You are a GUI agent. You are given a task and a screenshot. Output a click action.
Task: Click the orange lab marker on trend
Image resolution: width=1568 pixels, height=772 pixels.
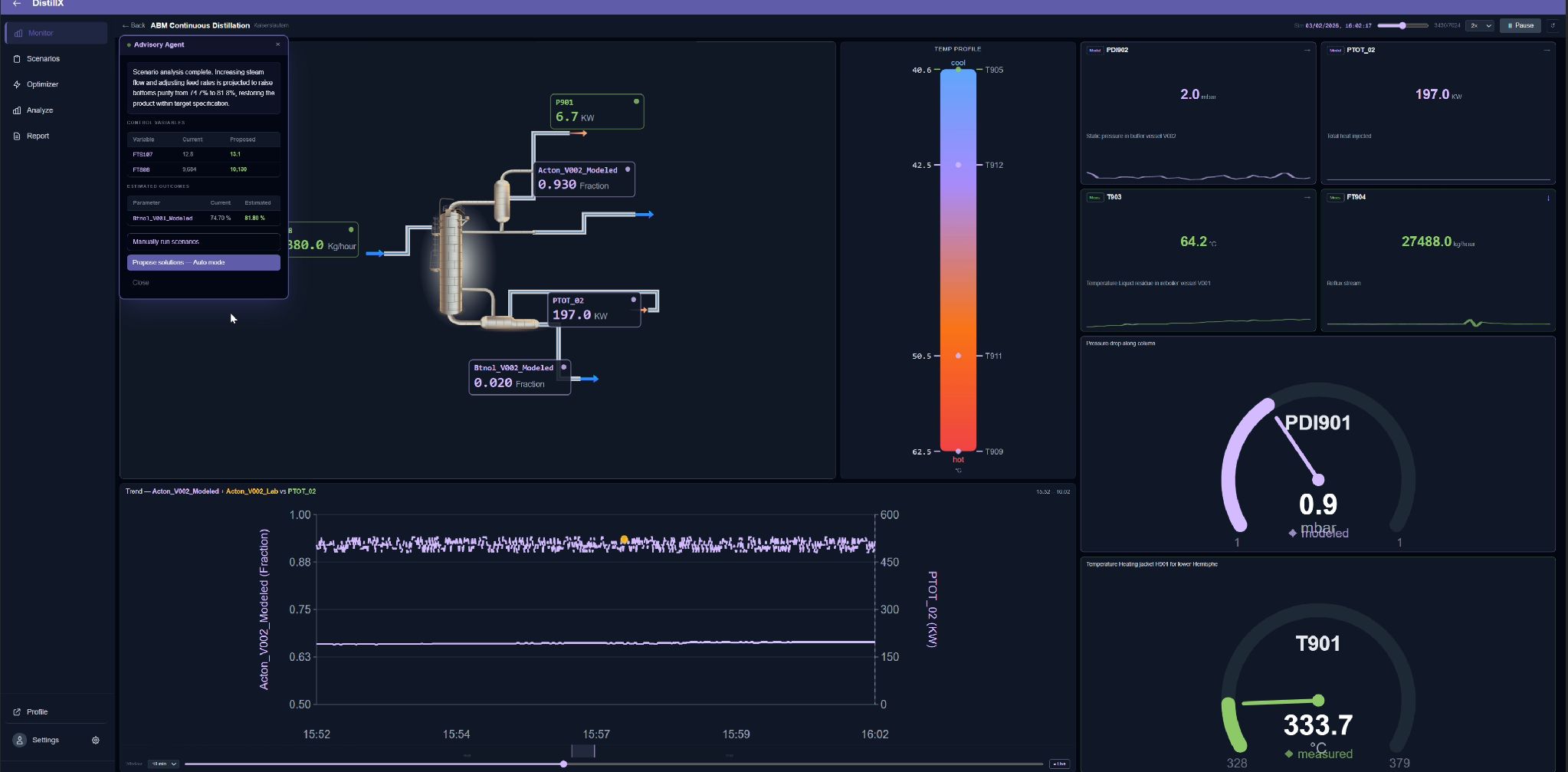coord(624,540)
